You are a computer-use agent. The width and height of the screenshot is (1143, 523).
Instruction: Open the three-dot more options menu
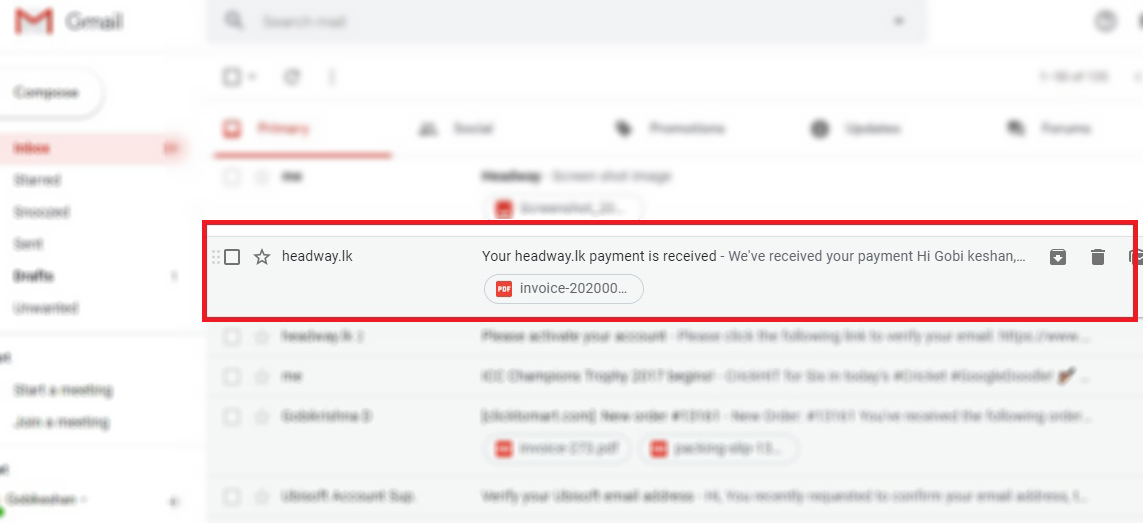[x=332, y=77]
